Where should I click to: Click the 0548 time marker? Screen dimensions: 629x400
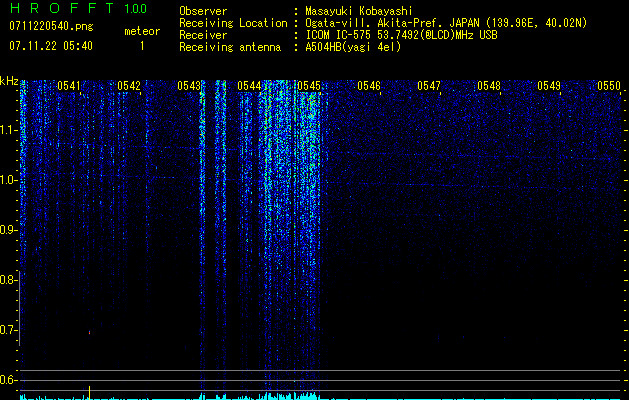pos(489,86)
